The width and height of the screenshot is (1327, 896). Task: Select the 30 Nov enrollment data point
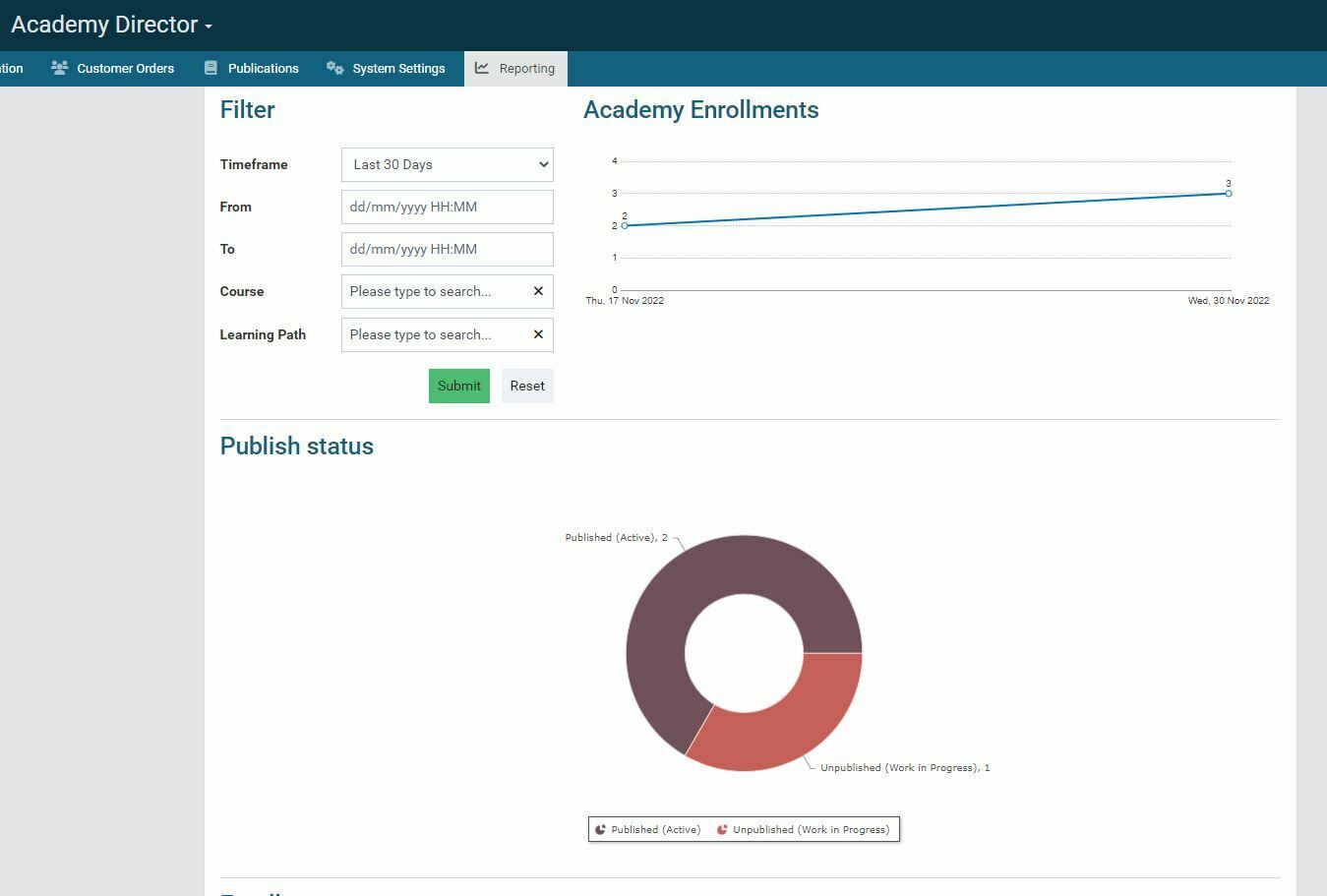1228,193
